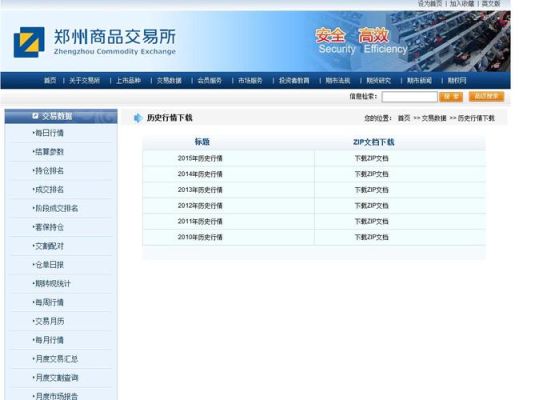Click the 交易数据 sidebar header
Viewport: 535px width, 400px height.
(x=61, y=116)
